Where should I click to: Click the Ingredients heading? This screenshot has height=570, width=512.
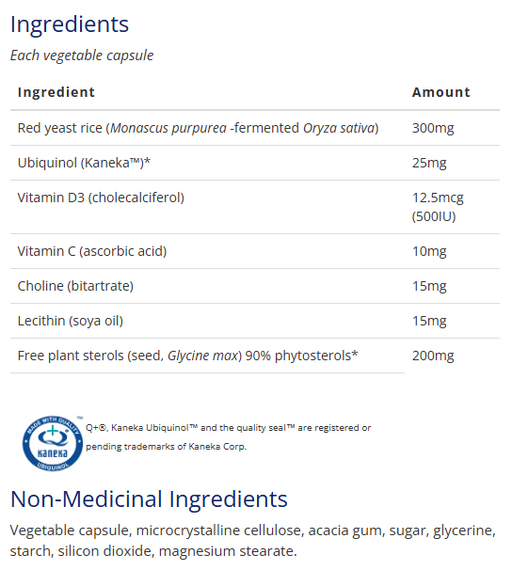[69, 24]
